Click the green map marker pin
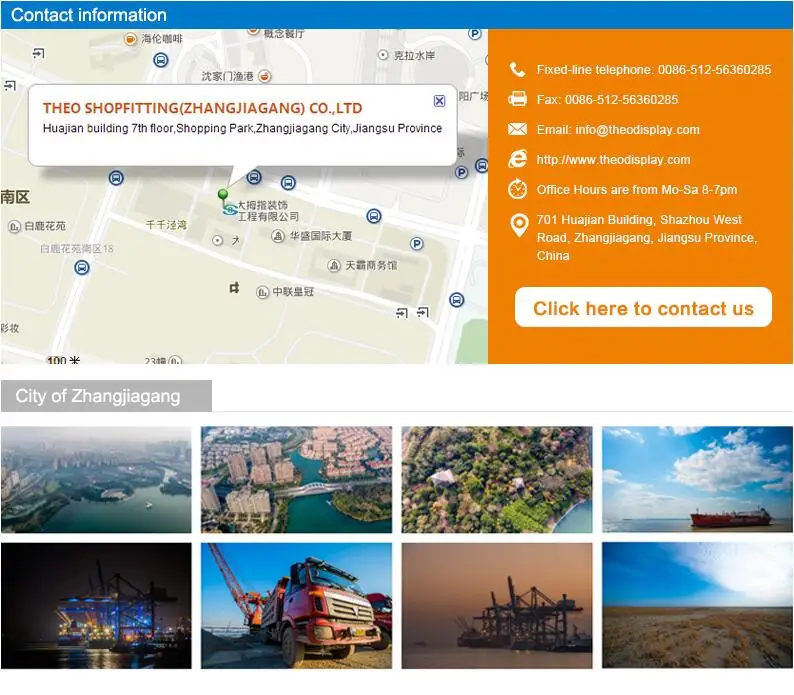794x695 pixels. (223, 195)
